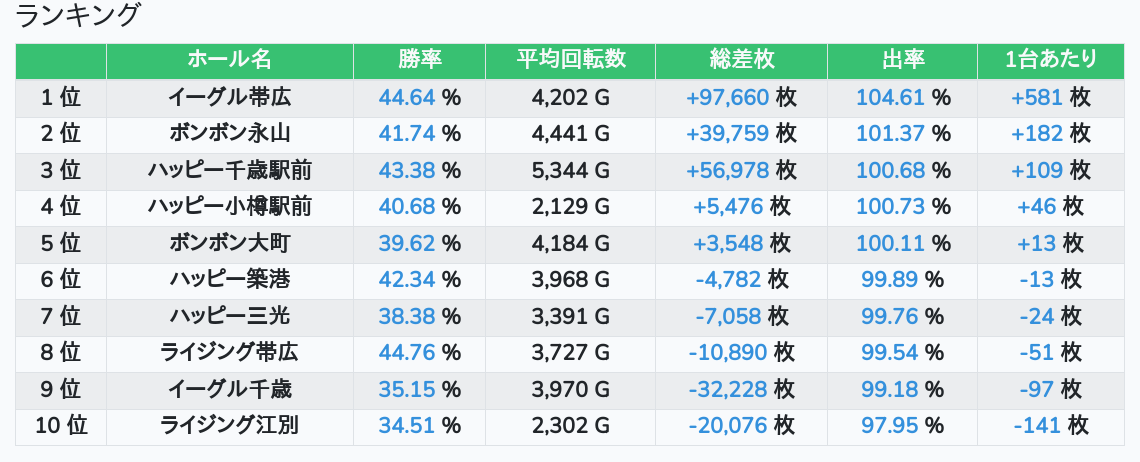1140x462 pixels.
Task: Open the イーグル帯広 hall entry
Action: (x=230, y=97)
